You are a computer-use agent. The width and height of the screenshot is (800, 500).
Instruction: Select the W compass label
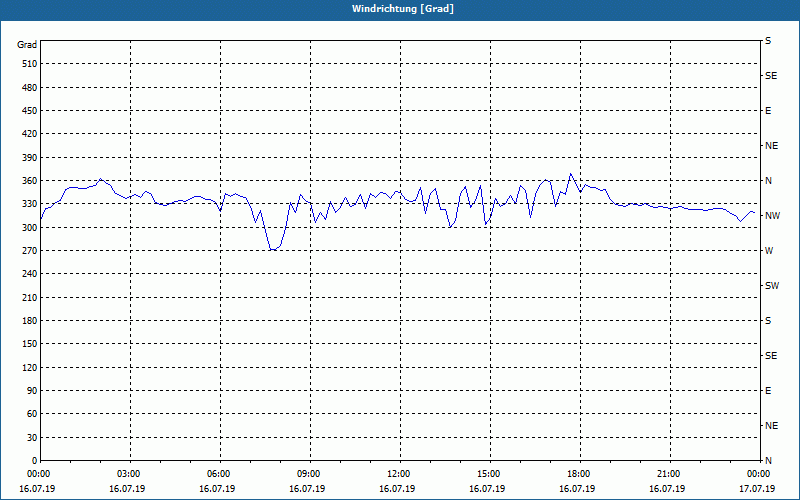click(x=769, y=251)
